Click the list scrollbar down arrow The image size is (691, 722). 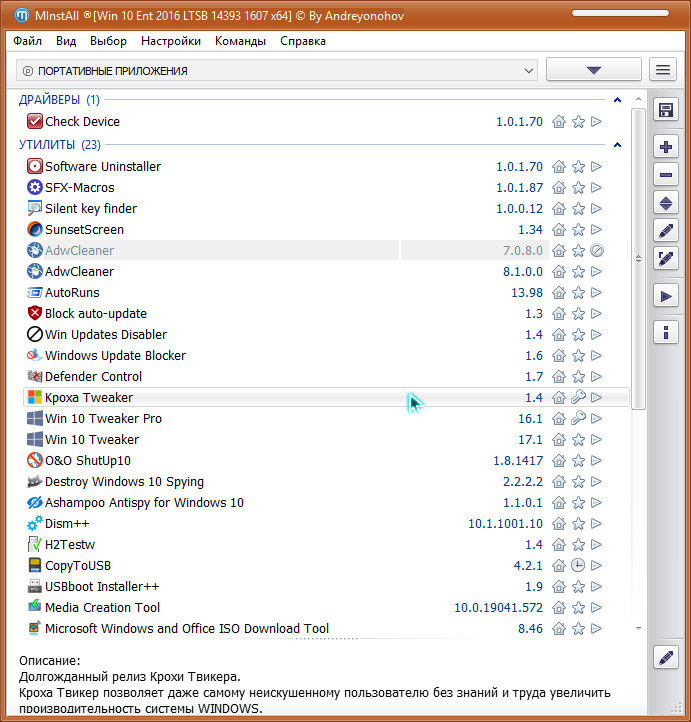(638, 629)
